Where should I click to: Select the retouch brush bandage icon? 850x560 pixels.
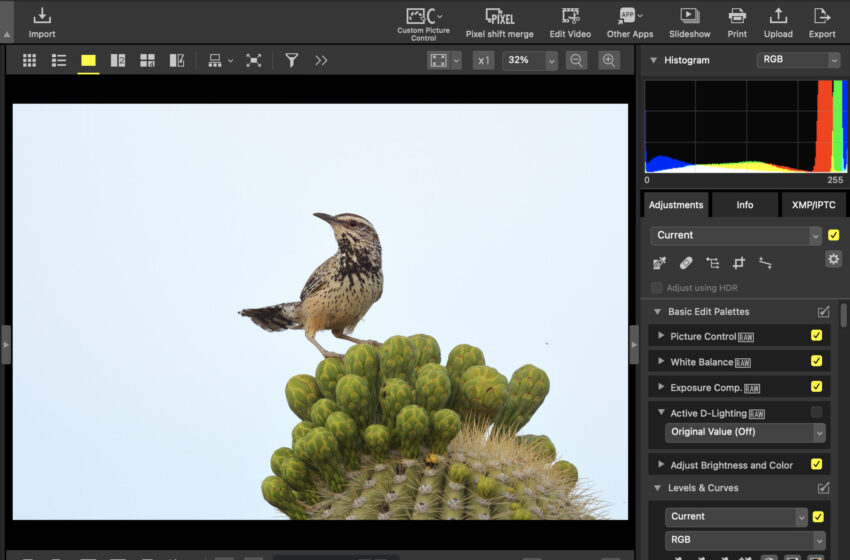coord(686,263)
